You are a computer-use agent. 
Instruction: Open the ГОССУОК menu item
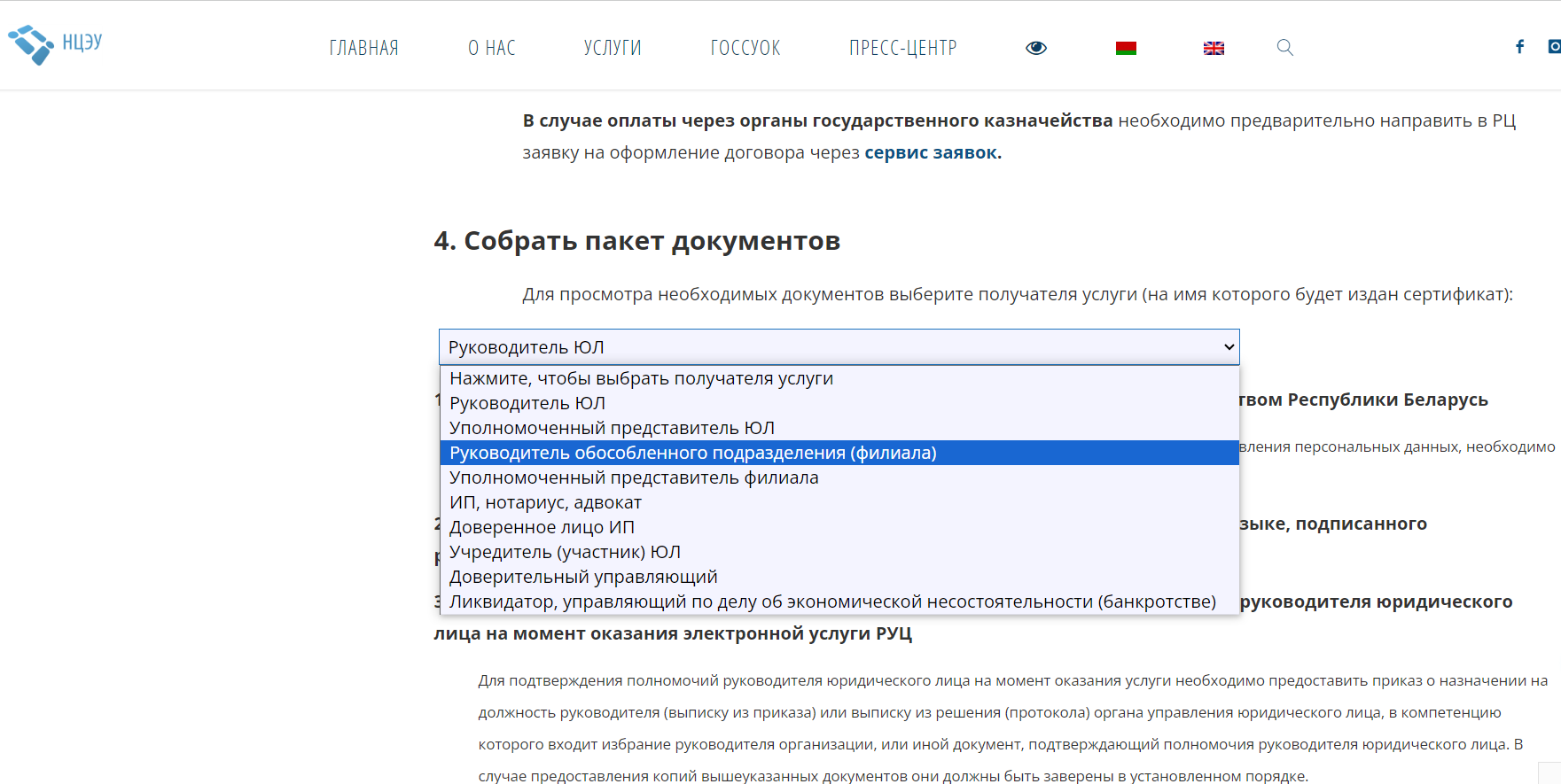[745, 48]
